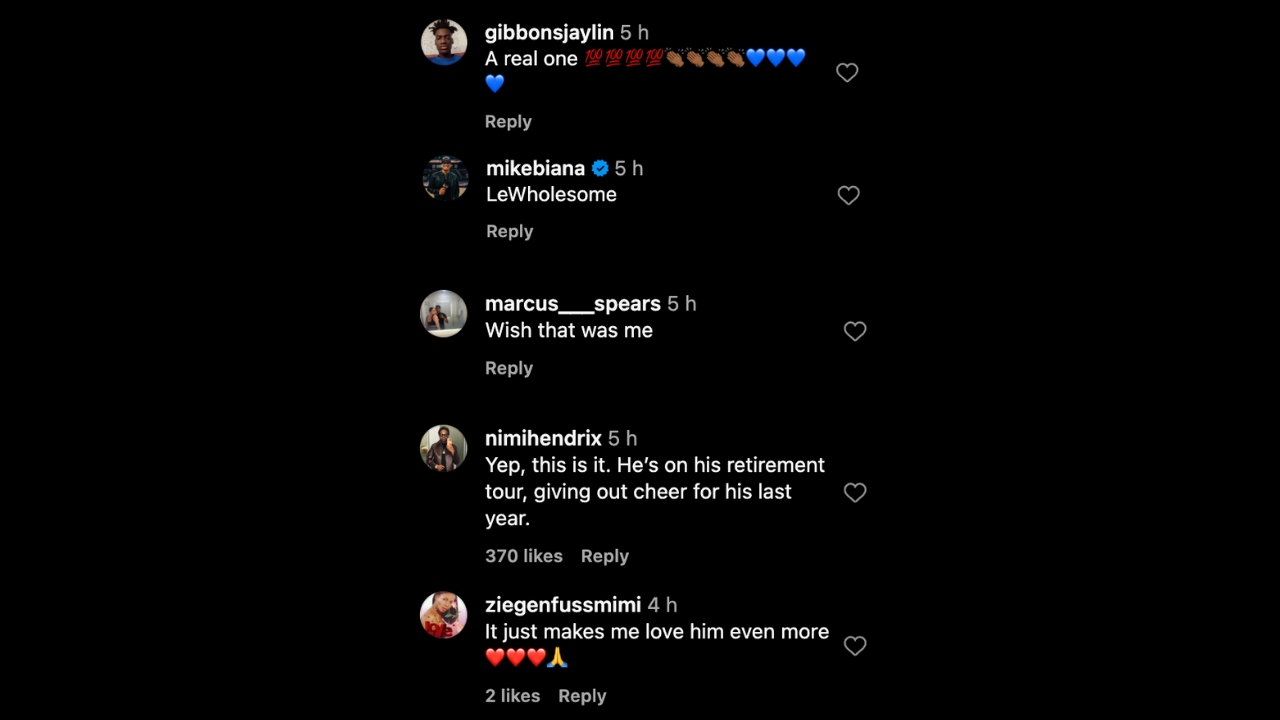This screenshot has height=720, width=1280.
Task: Like mikebiana's comment using the heart icon
Action: pyautogui.click(x=848, y=195)
